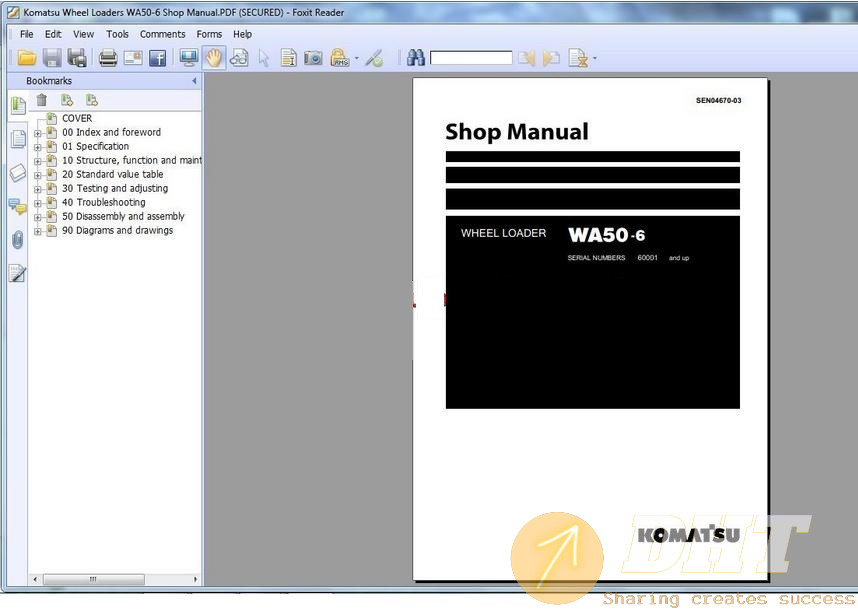Click the email envelope icon

[x=133, y=57]
